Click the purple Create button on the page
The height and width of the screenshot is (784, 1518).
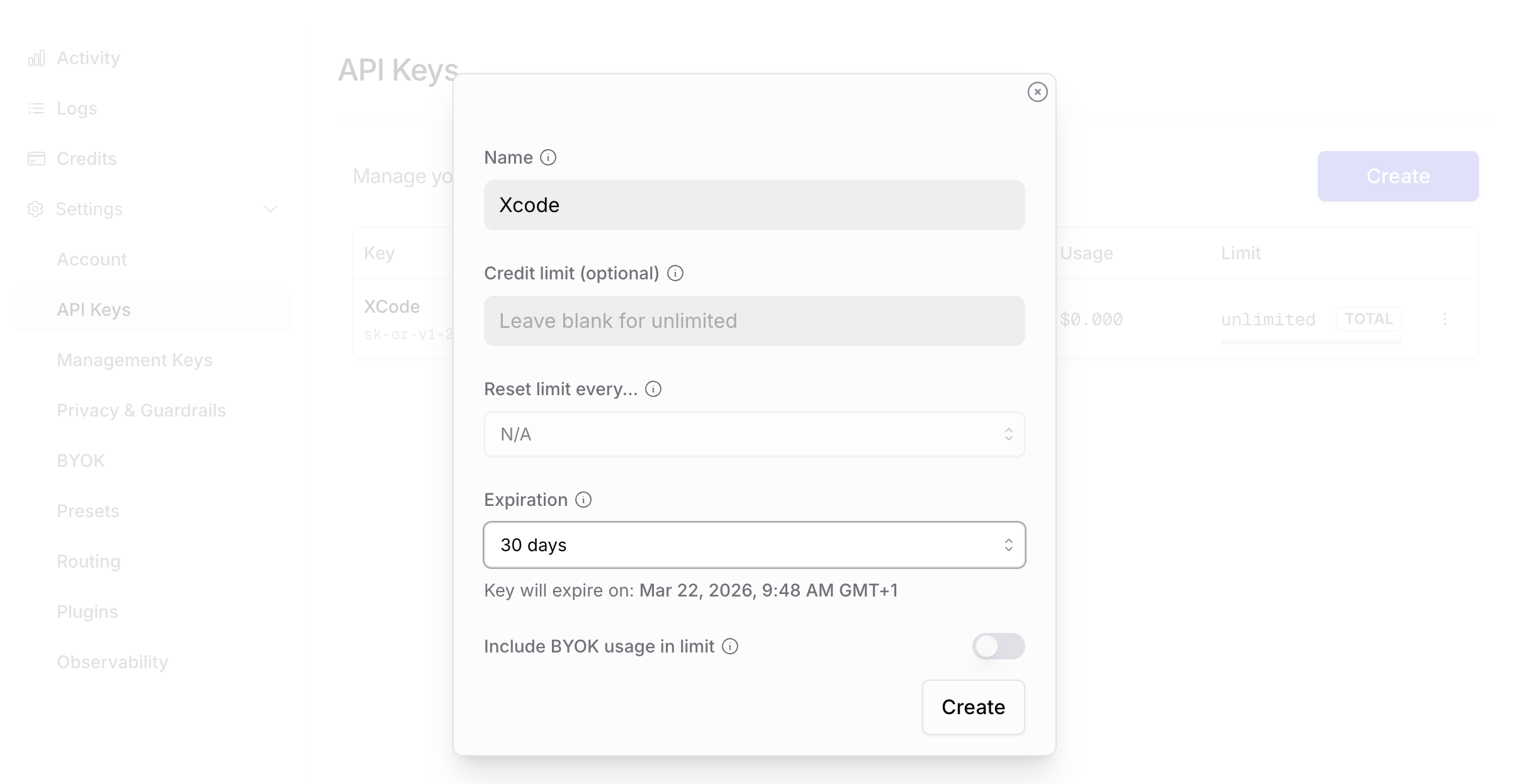click(x=1397, y=176)
